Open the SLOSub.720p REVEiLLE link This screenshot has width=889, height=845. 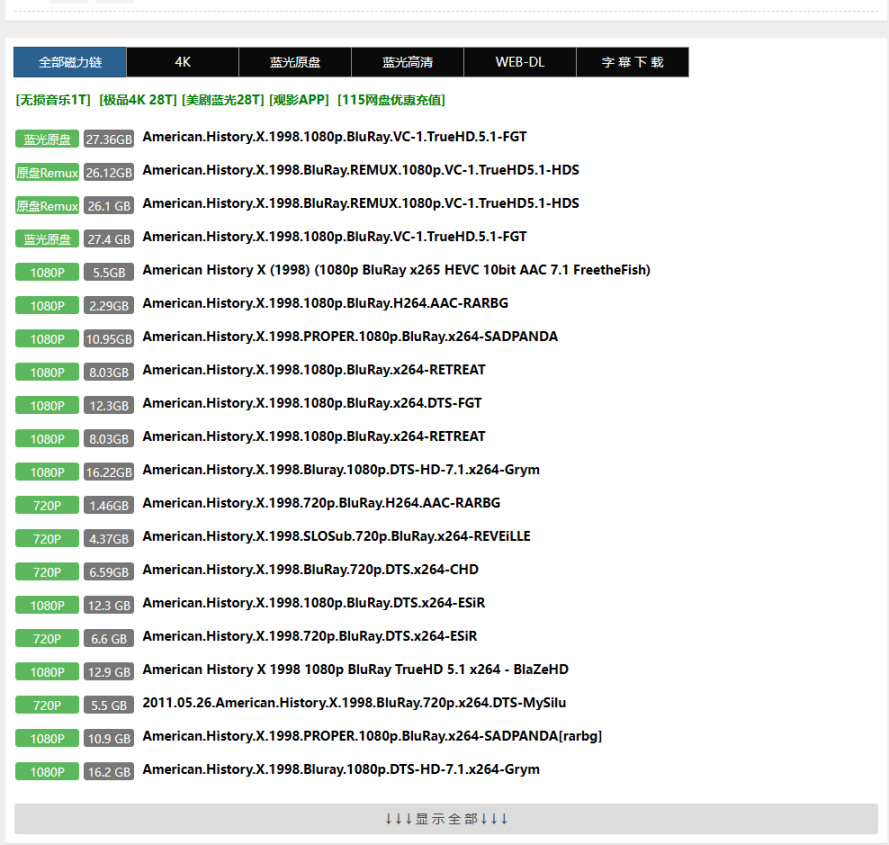point(336,536)
